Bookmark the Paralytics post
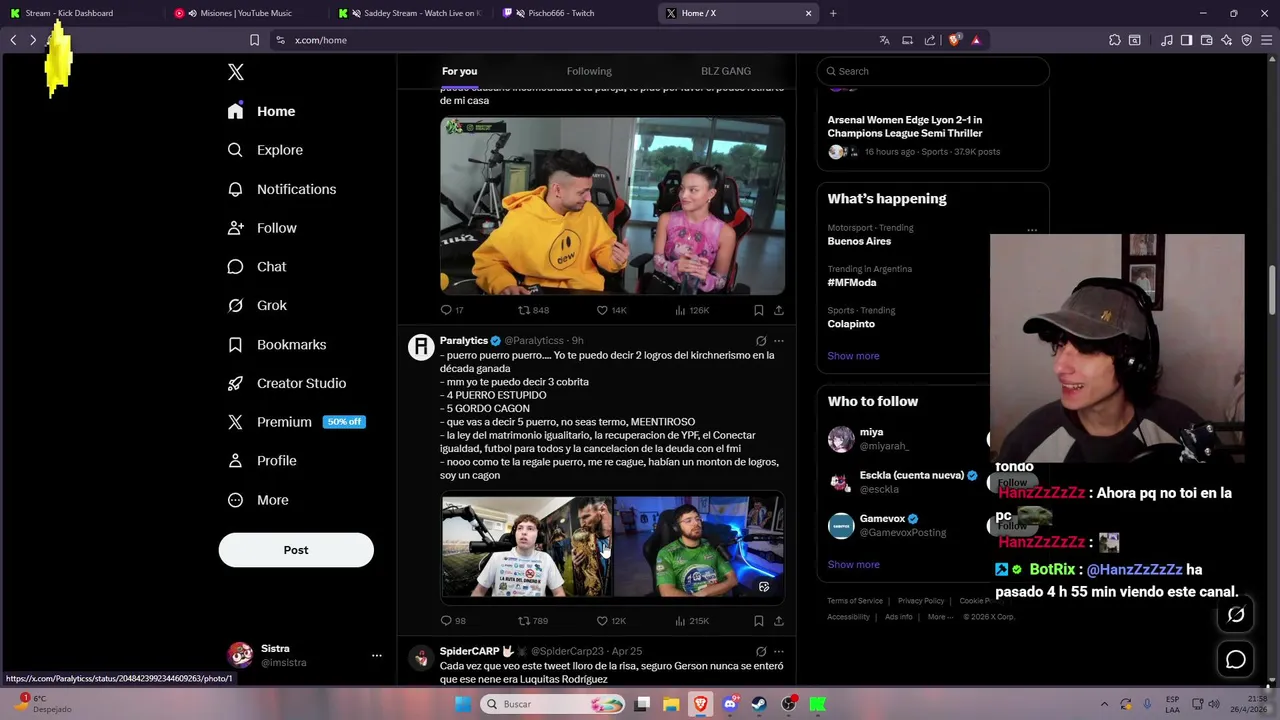 coord(759,621)
